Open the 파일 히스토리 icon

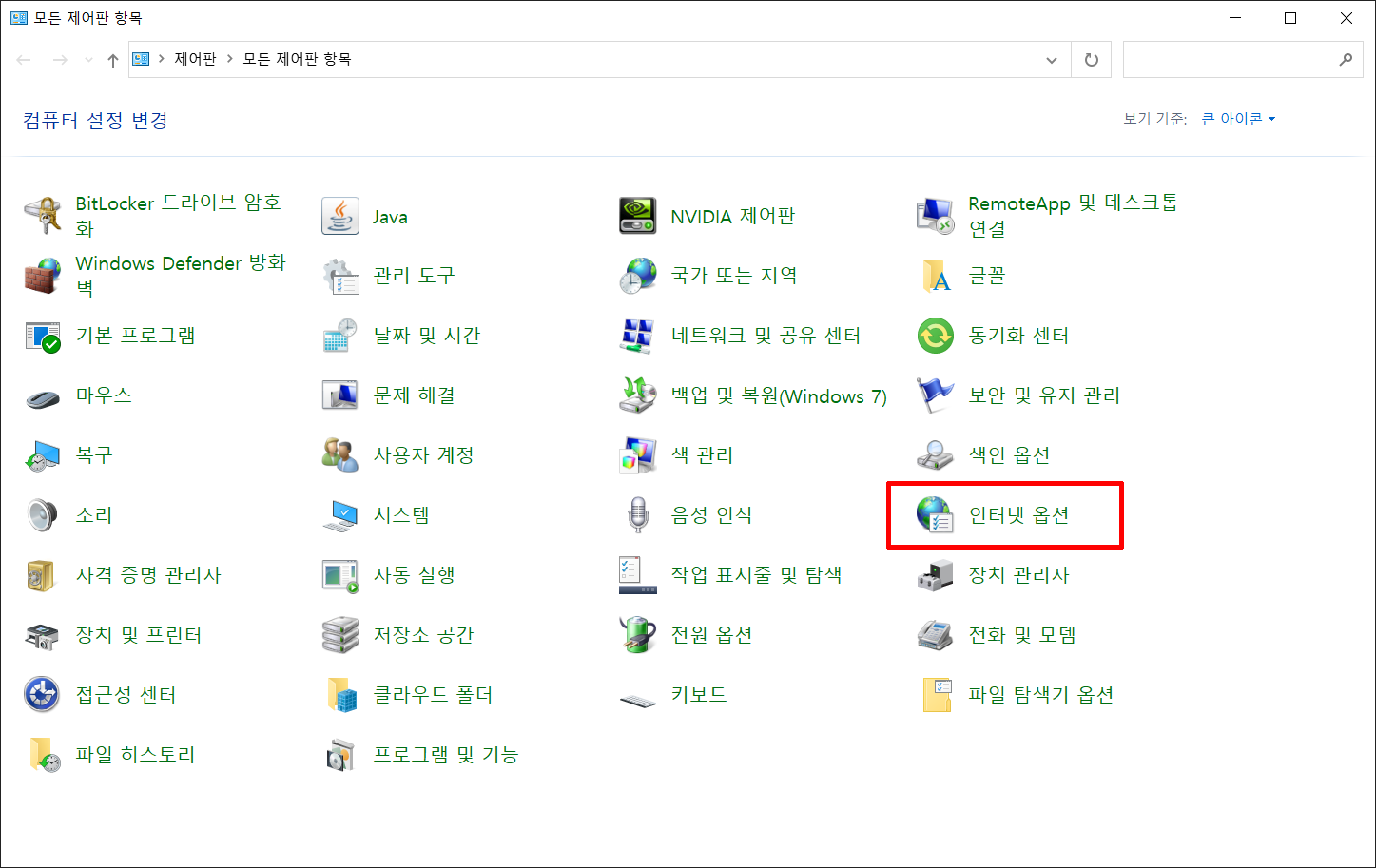click(x=43, y=755)
